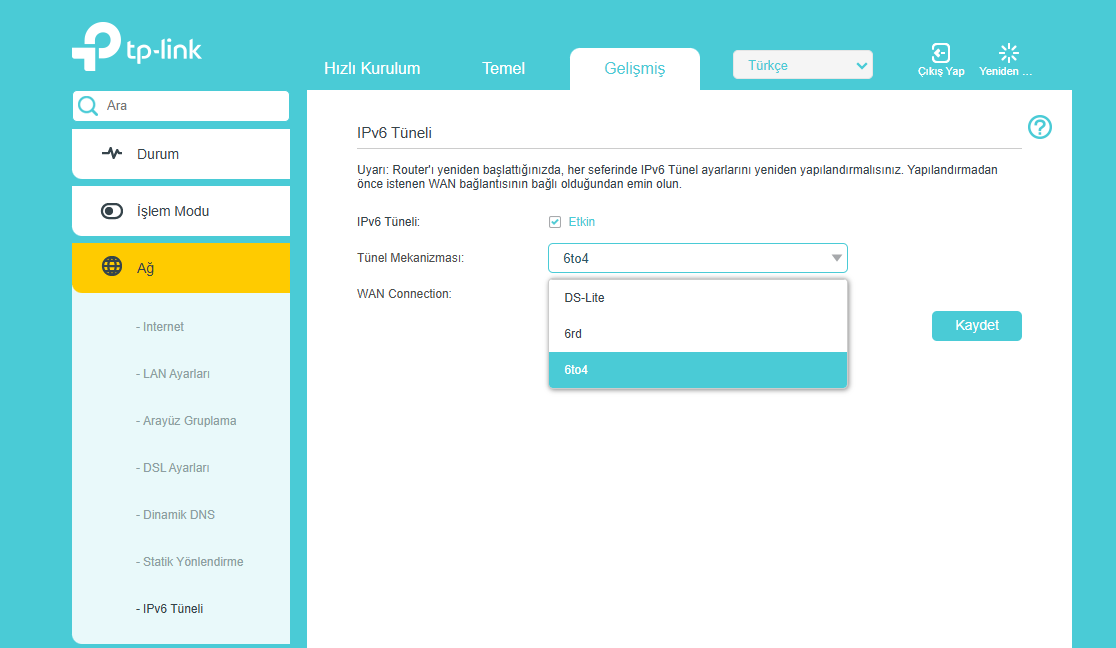Screen dimensions: 1116x648
Task: Open the Durum sidebar section
Action: point(181,154)
